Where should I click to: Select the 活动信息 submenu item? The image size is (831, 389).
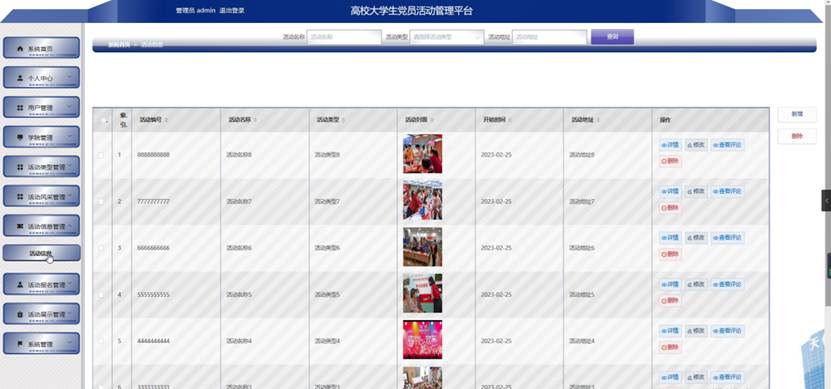tap(41, 253)
